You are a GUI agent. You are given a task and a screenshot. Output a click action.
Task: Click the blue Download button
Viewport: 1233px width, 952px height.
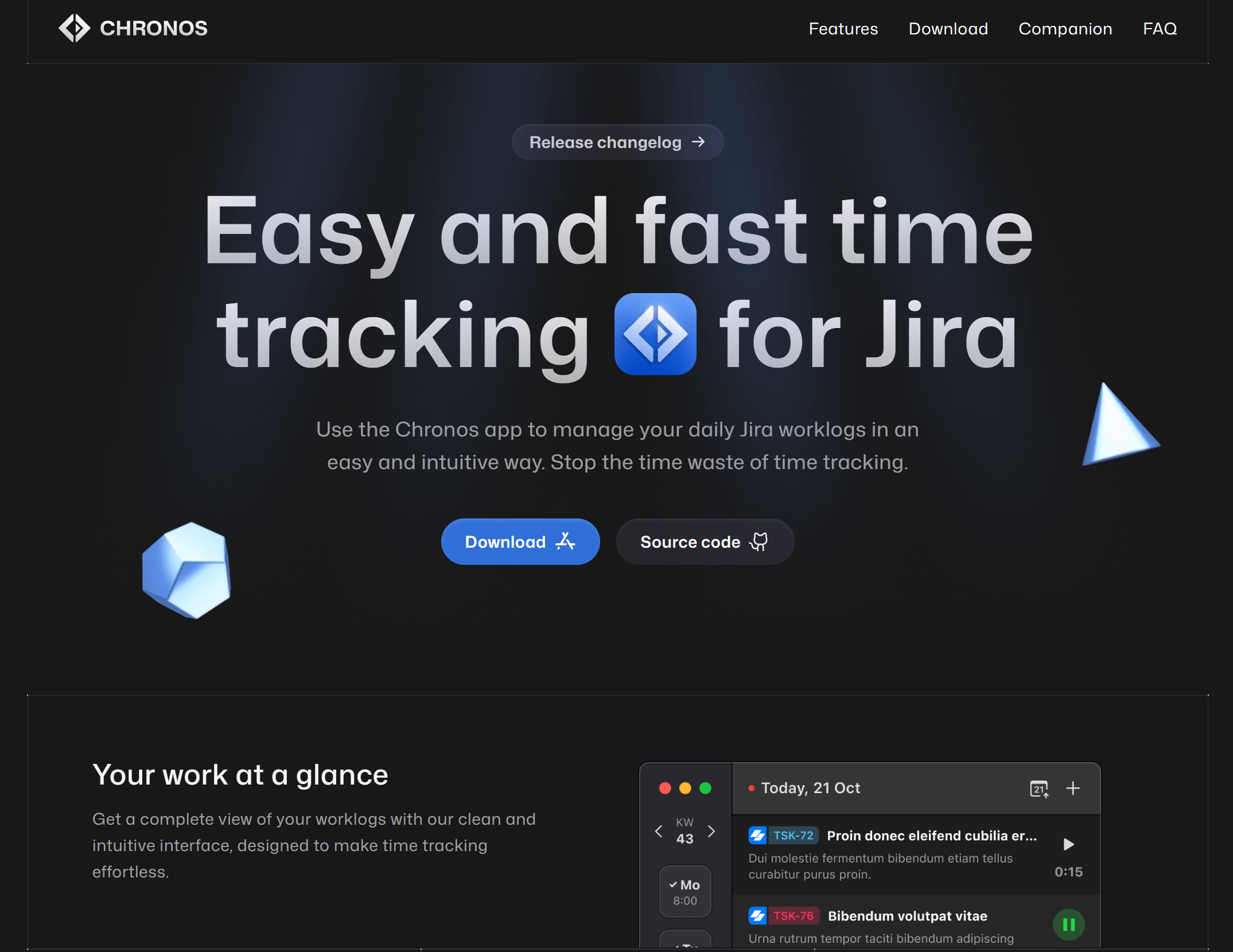coord(520,542)
